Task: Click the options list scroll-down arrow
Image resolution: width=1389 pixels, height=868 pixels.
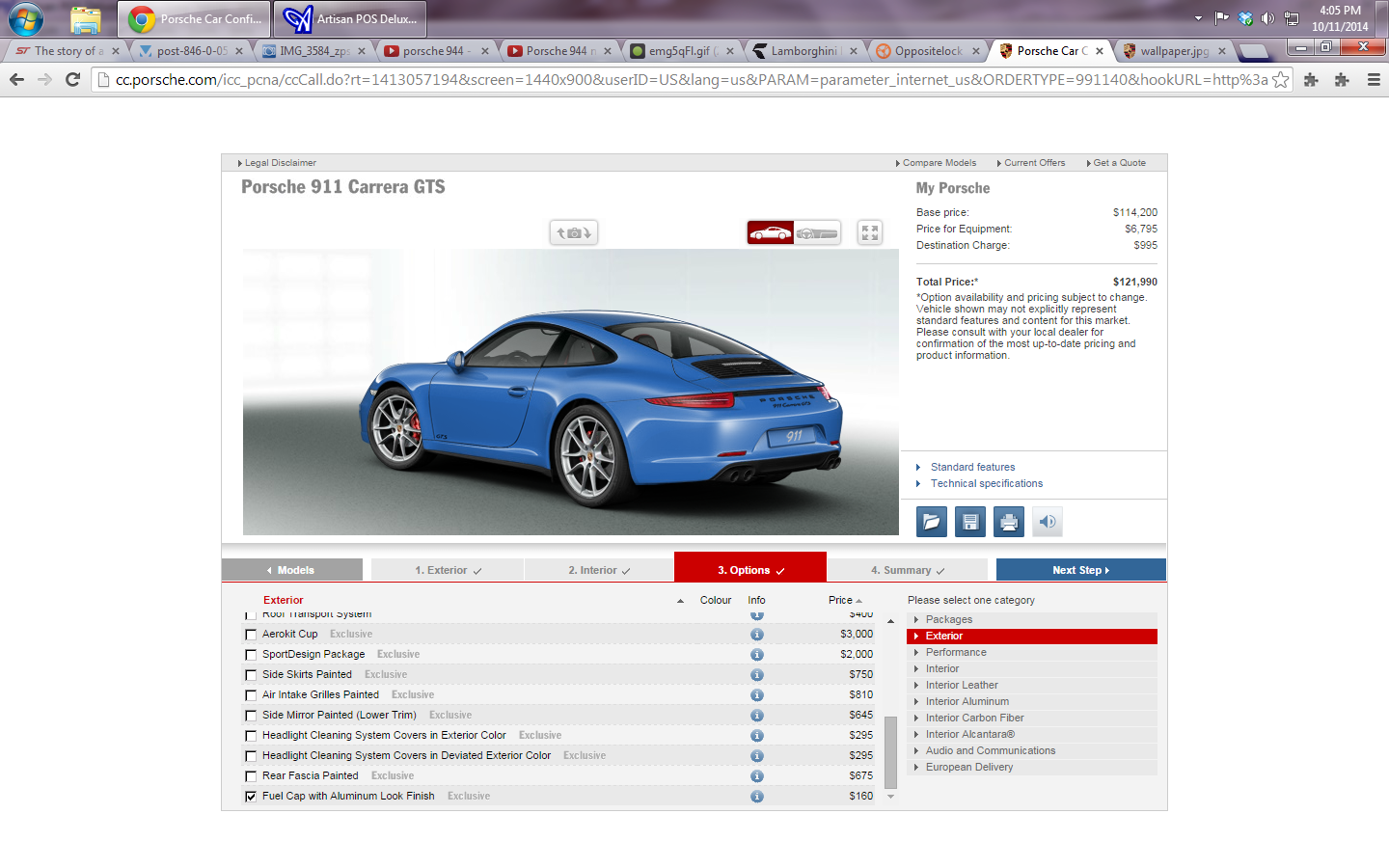Action: point(890,797)
